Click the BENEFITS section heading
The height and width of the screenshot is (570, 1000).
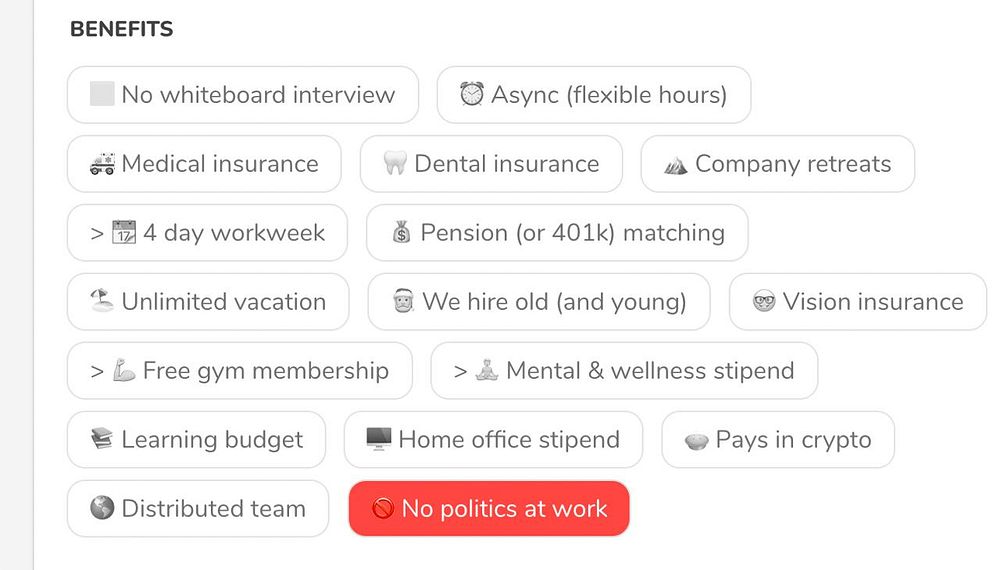pyautogui.click(x=121, y=29)
